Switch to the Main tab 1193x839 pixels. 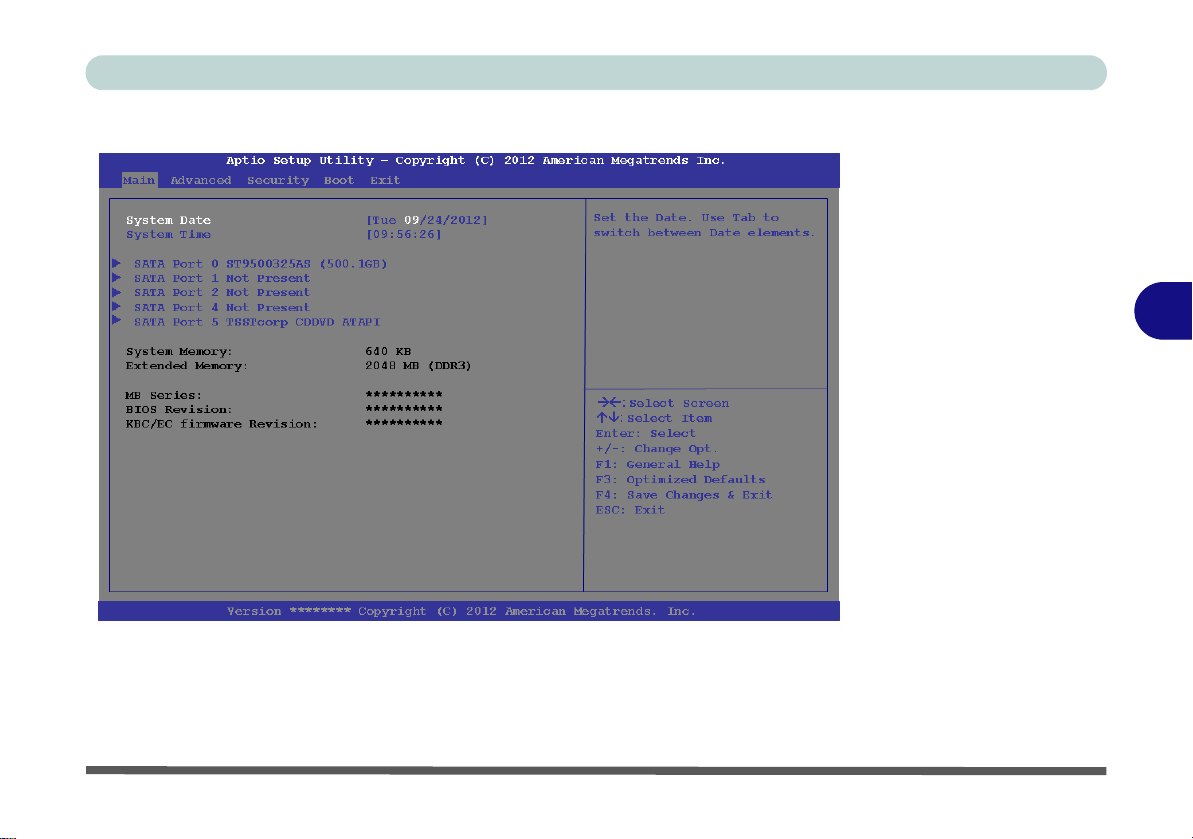pos(139,180)
